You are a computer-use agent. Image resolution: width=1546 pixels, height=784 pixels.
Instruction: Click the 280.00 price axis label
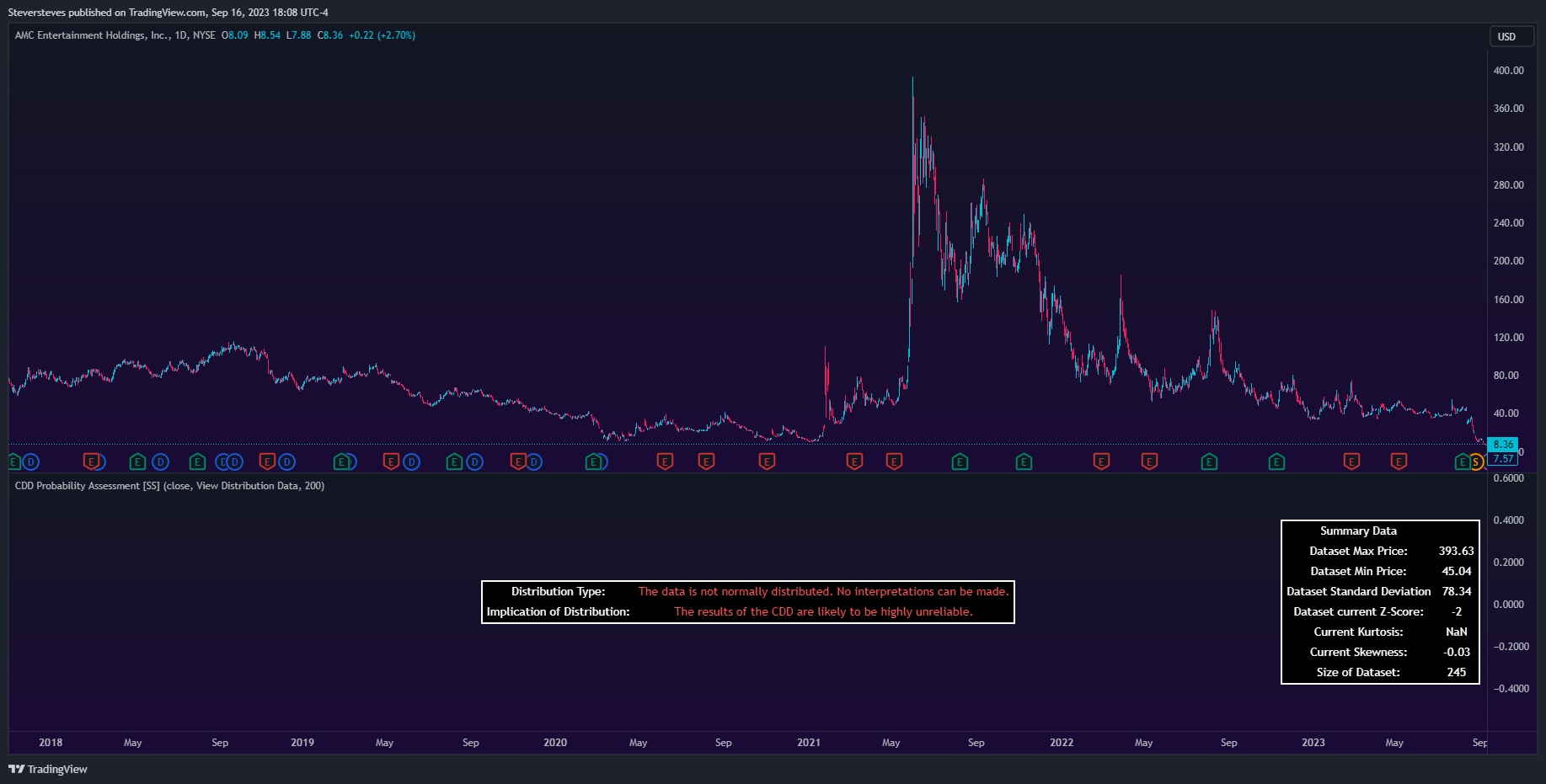1508,185
